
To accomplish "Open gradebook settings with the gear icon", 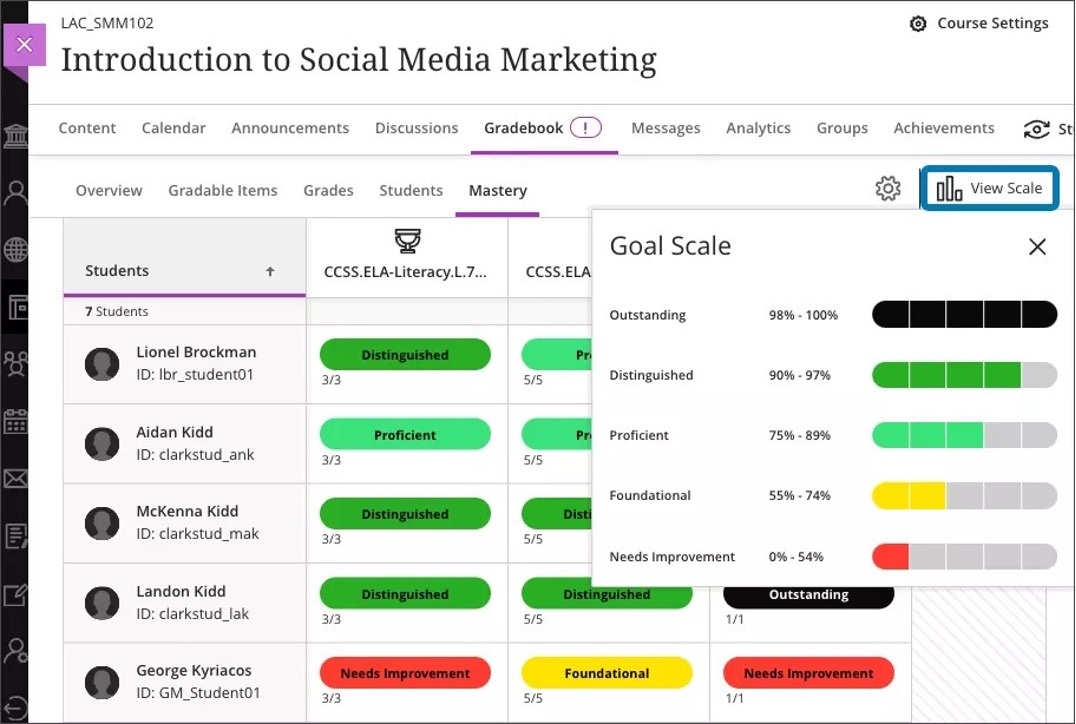I will pyautogui.click(x=887, y=188).
